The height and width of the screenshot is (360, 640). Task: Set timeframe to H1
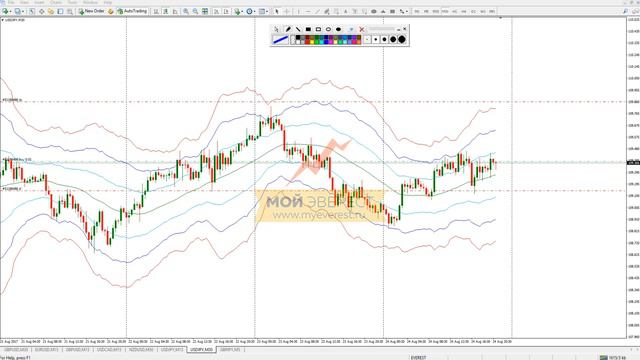454,11
